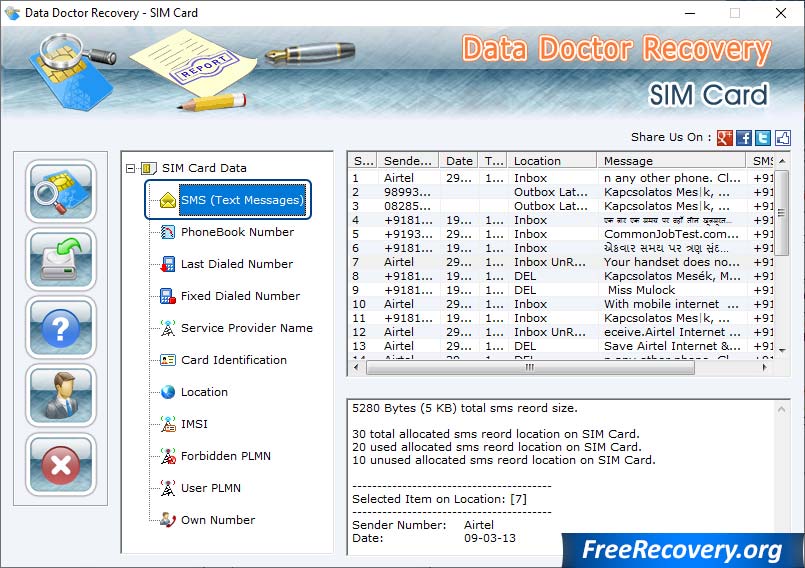Select row 7 'Your handset does no...' message

[672, 262]
